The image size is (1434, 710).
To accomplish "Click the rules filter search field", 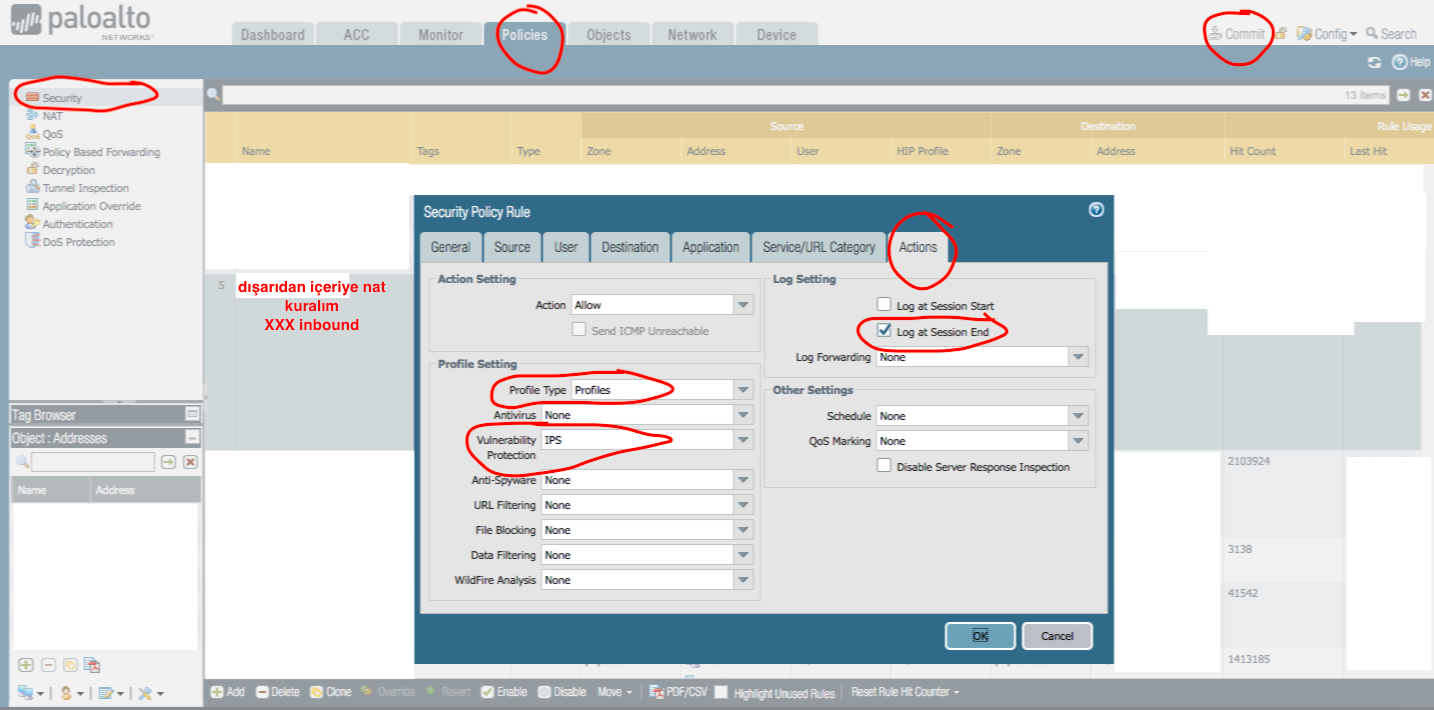I will 780,95.
